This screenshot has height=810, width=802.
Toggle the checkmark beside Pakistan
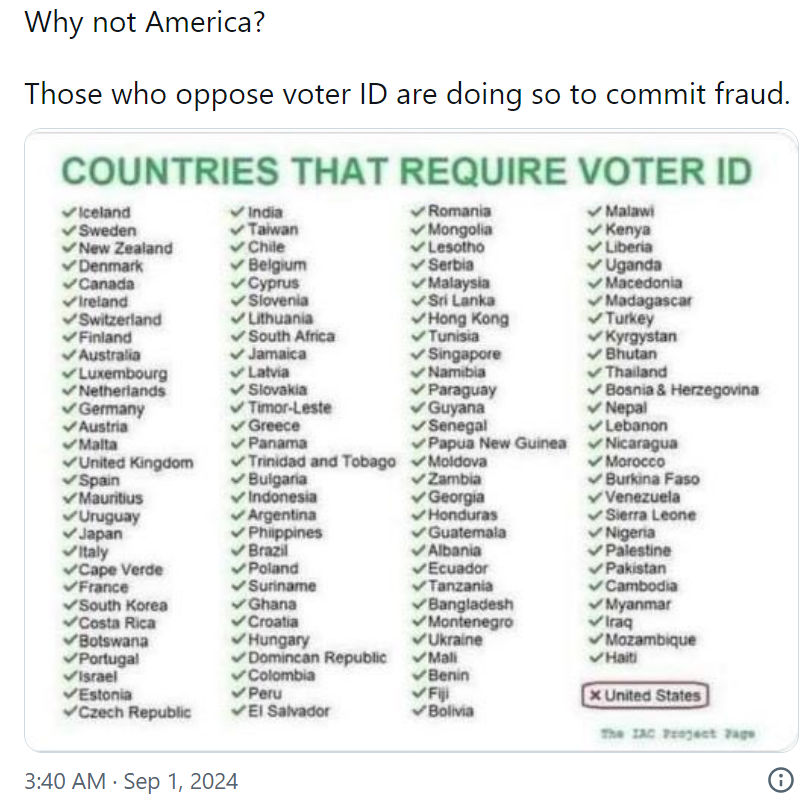[597, 569]
